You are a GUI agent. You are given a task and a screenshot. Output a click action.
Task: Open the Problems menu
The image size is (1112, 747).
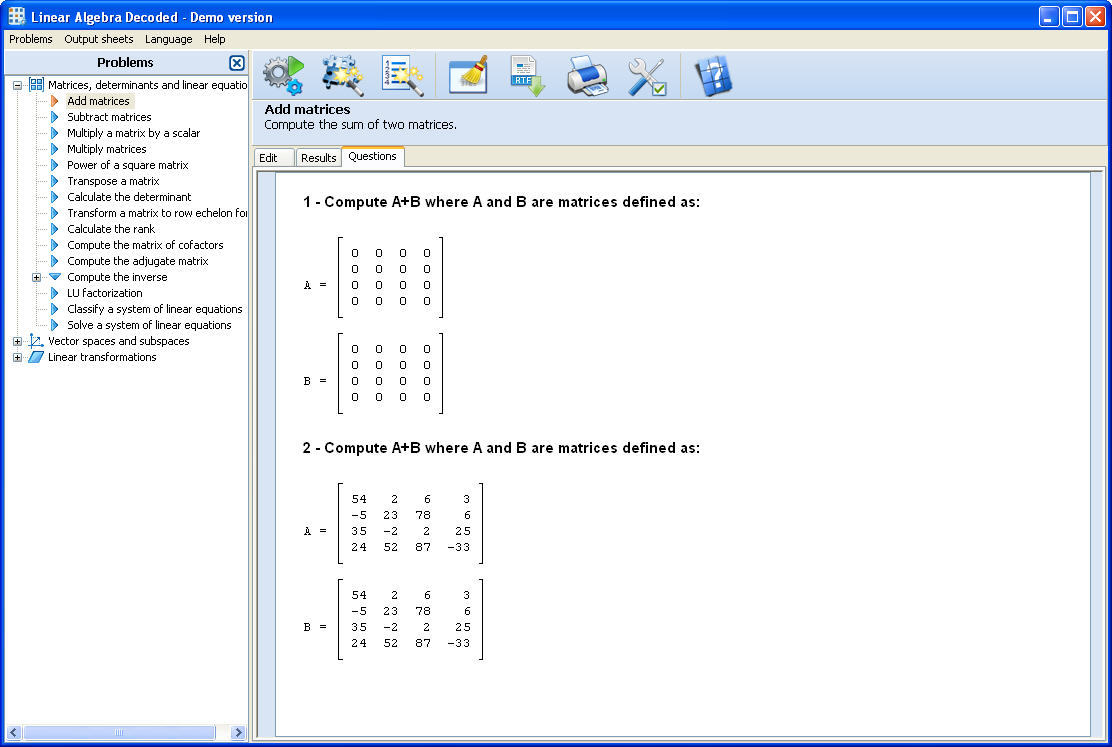coord(30,39)
